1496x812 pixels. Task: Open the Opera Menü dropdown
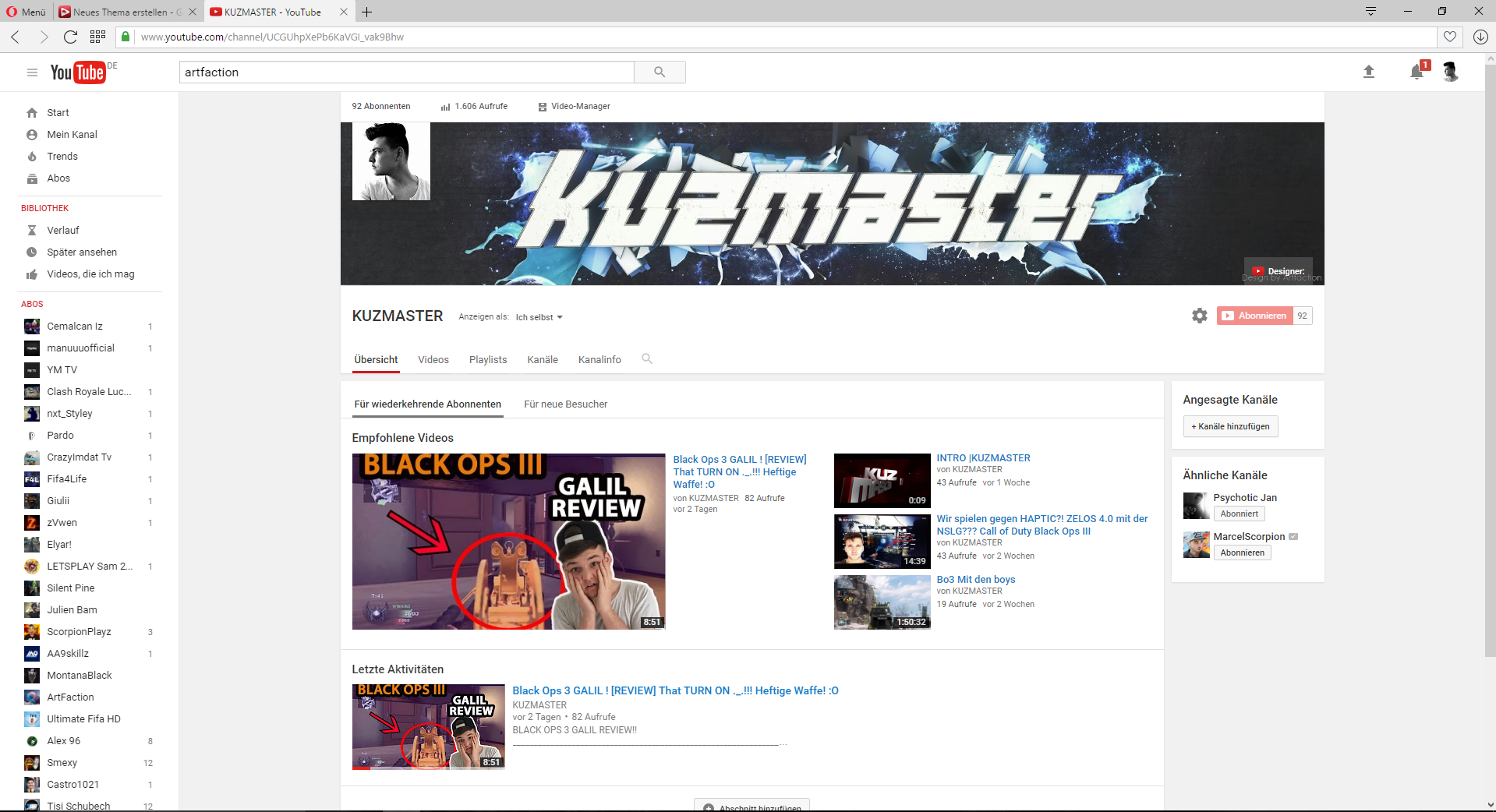tap(26, 12)
